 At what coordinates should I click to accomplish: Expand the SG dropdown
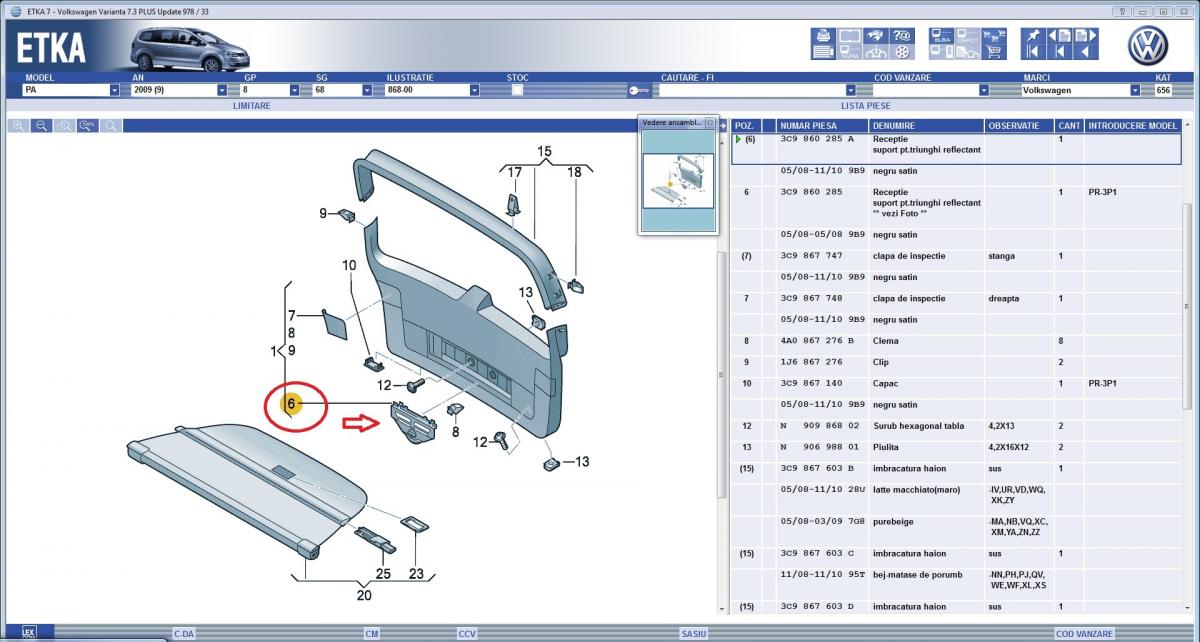pos(365,90)
